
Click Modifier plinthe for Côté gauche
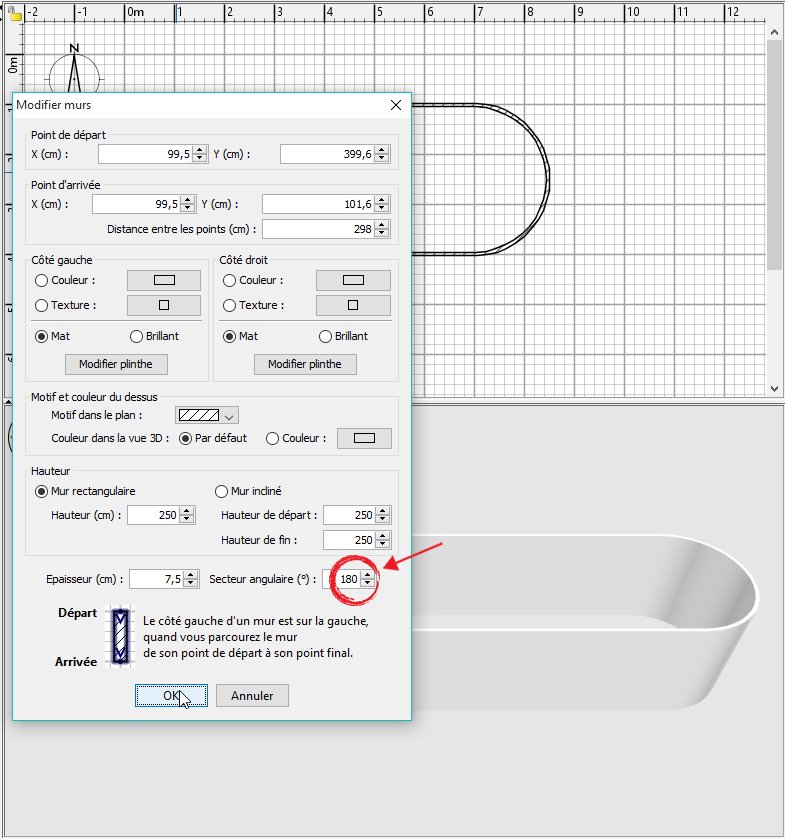[x=116, y=364]
